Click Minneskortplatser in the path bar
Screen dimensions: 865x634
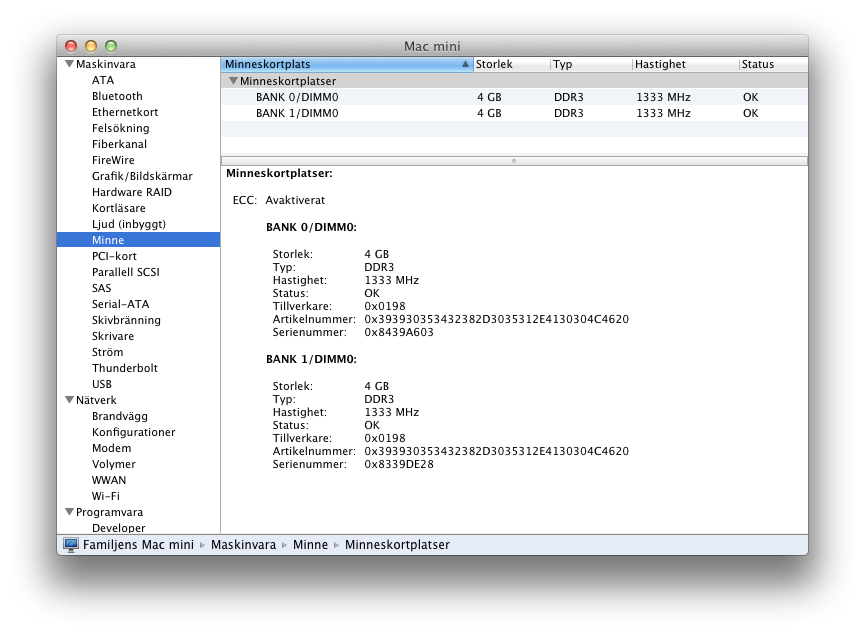pyautogui.click(x=397, y=545)
